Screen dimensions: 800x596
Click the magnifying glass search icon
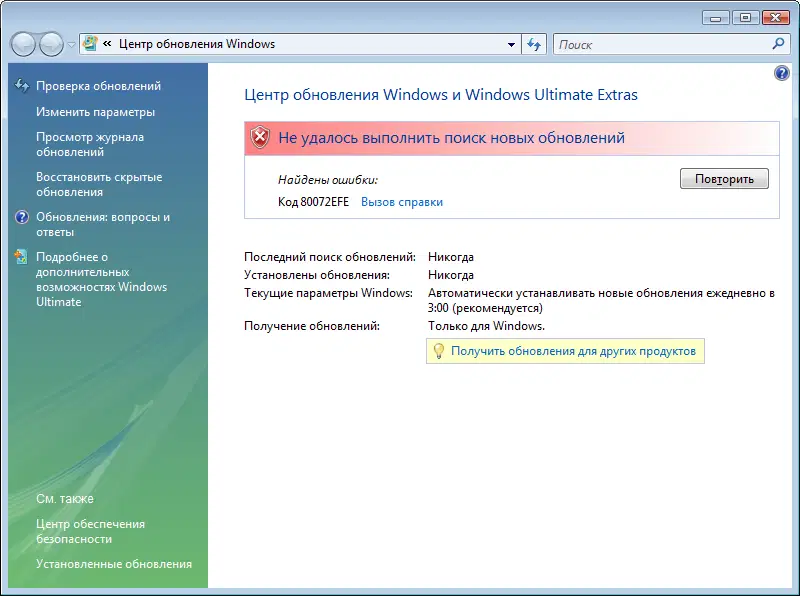[779, 44]
